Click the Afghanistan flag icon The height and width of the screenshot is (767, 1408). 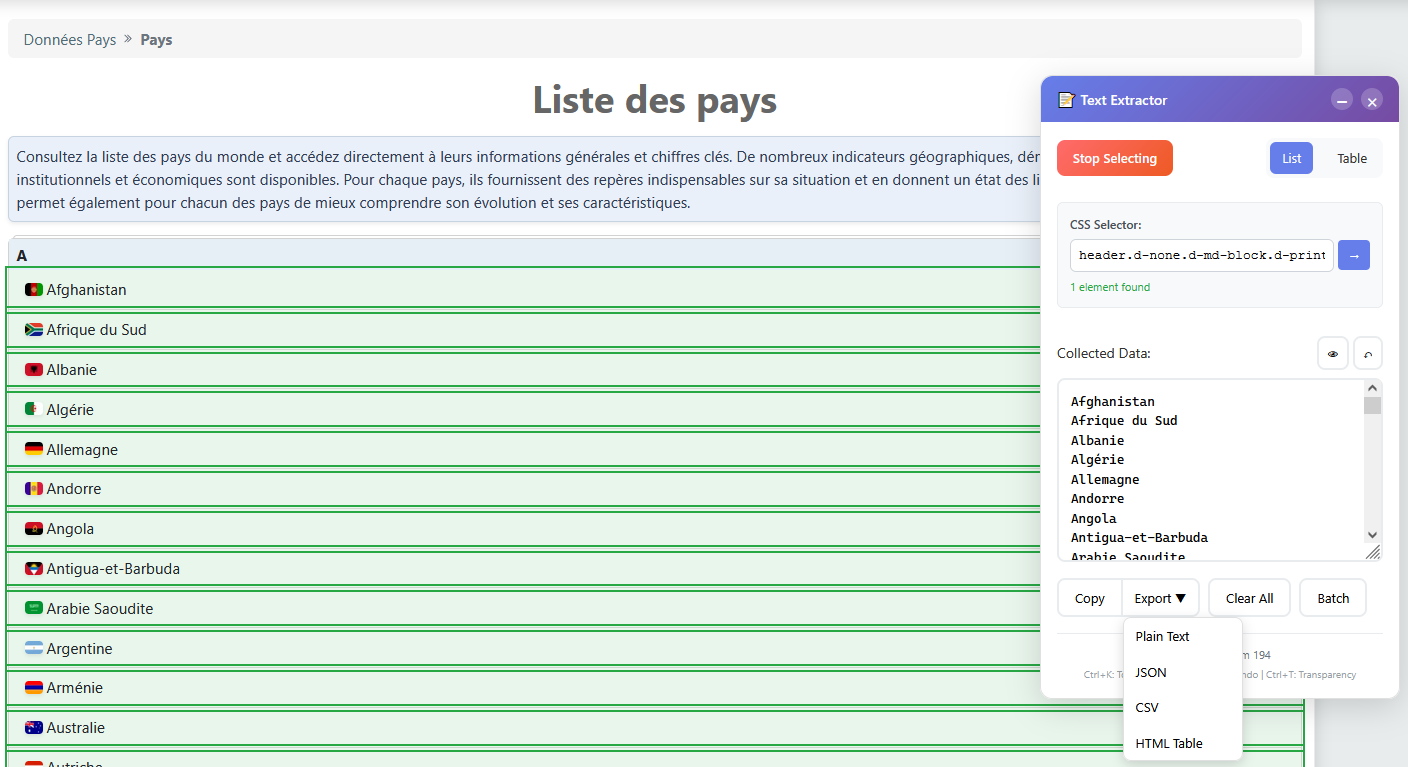tap(34, 289)
